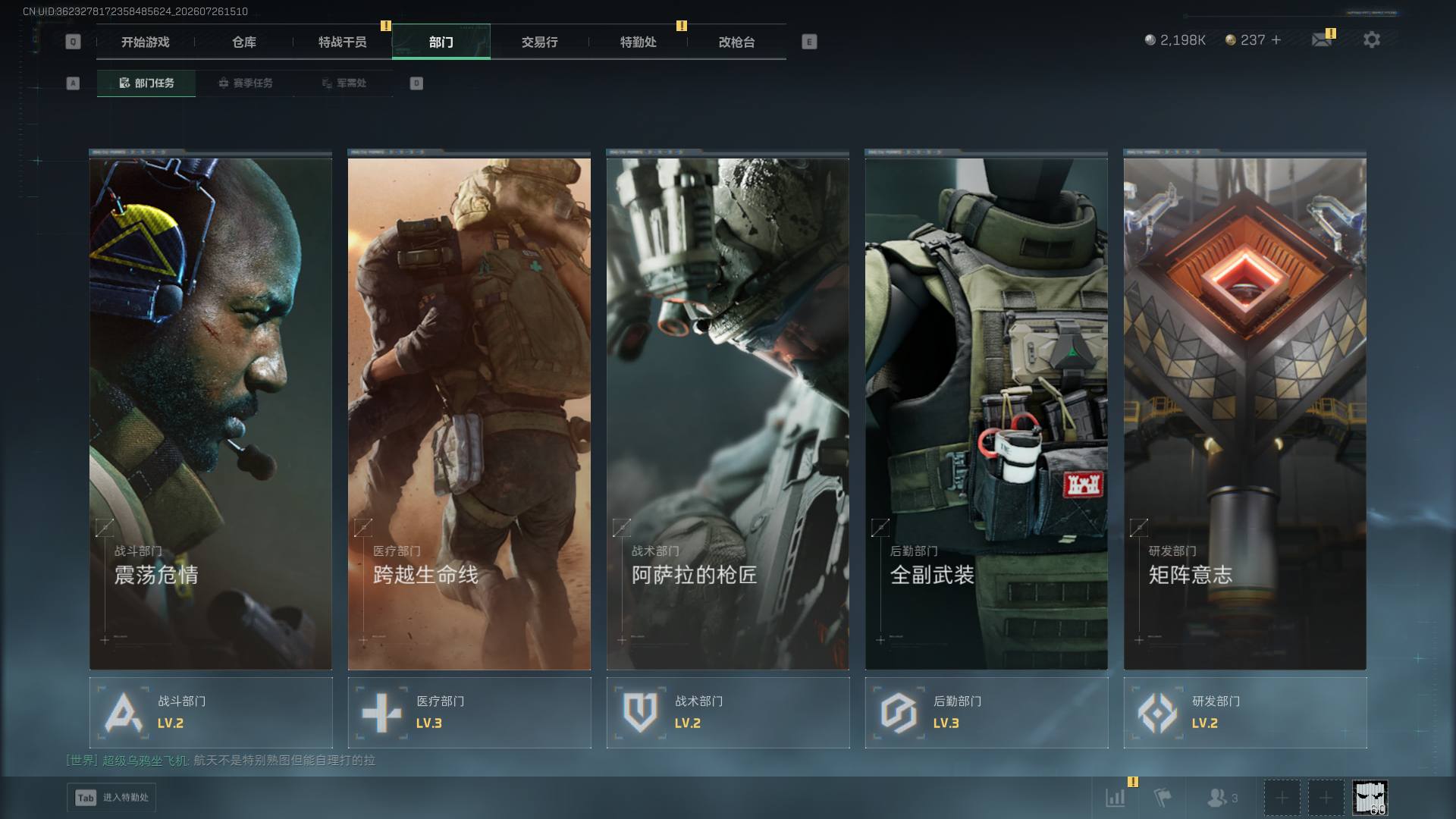The width and height of the screenshot is (1456, 819).
Task: Click the first empty squad plus slot
Action: coord(1282,798)
